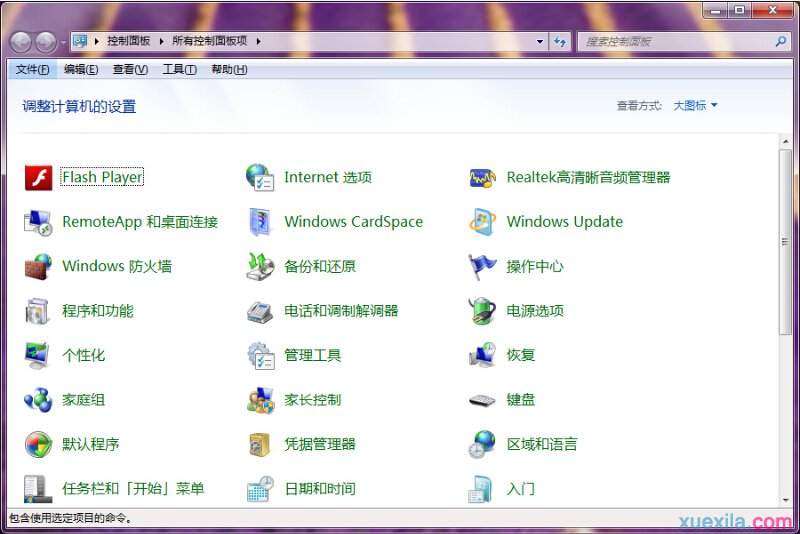The image size is (800, 534).
Task: Open the 区域和语言 globe icon
Action: tap(482, 444)
